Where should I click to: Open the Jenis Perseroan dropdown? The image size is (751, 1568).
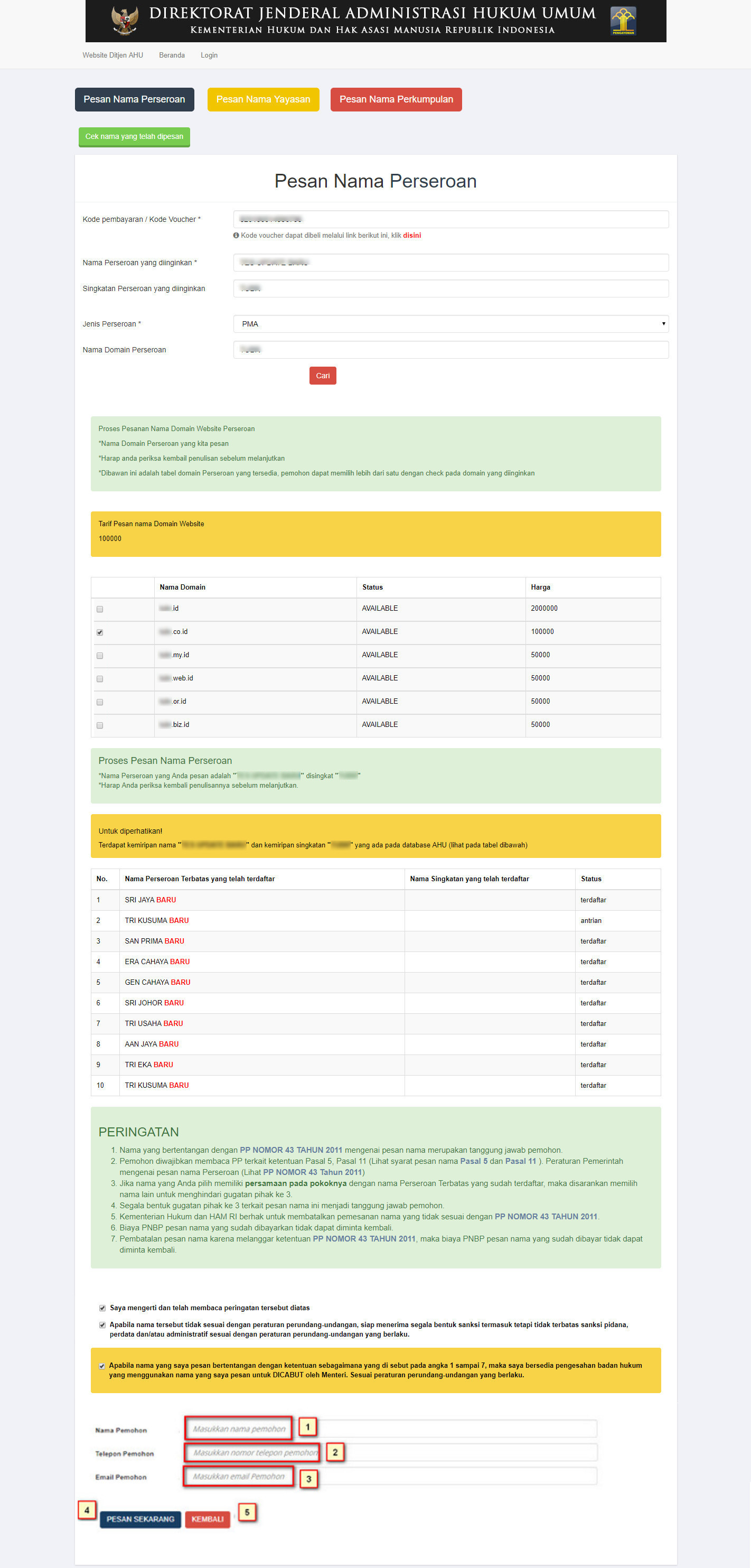pos(450,324)
